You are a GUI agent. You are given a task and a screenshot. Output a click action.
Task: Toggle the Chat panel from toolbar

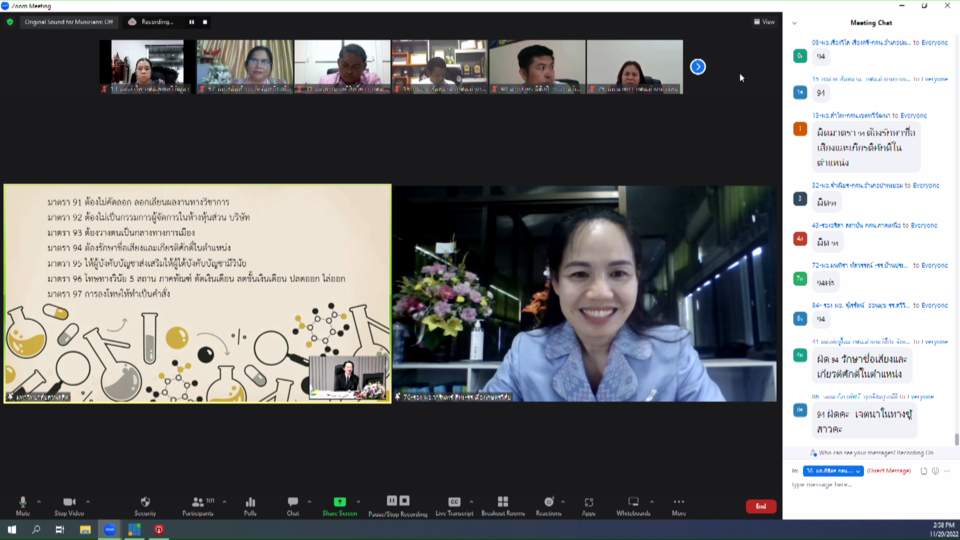[293, 502]
